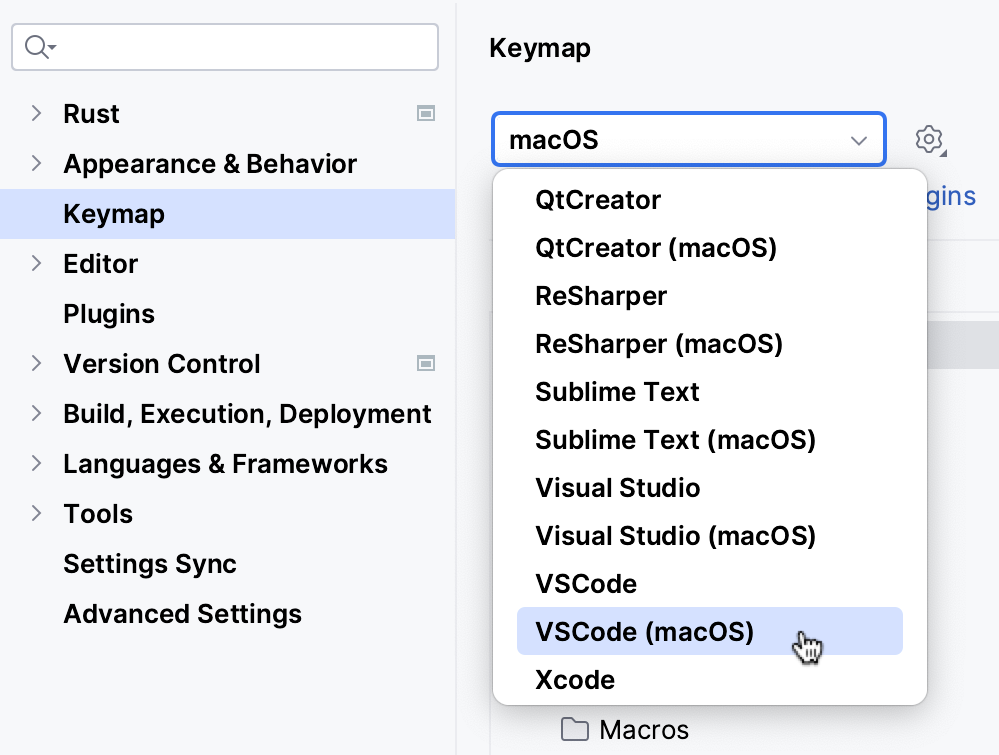Choose the Visual Studio (macOS) keymap
Screen dimensions: 999x755
click(675, 535)
